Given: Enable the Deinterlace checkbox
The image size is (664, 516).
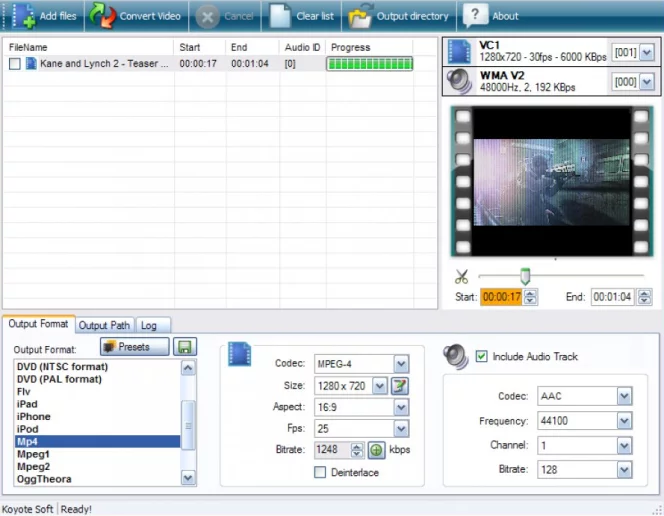Looking at the screenshot, I should coord(320,472).
